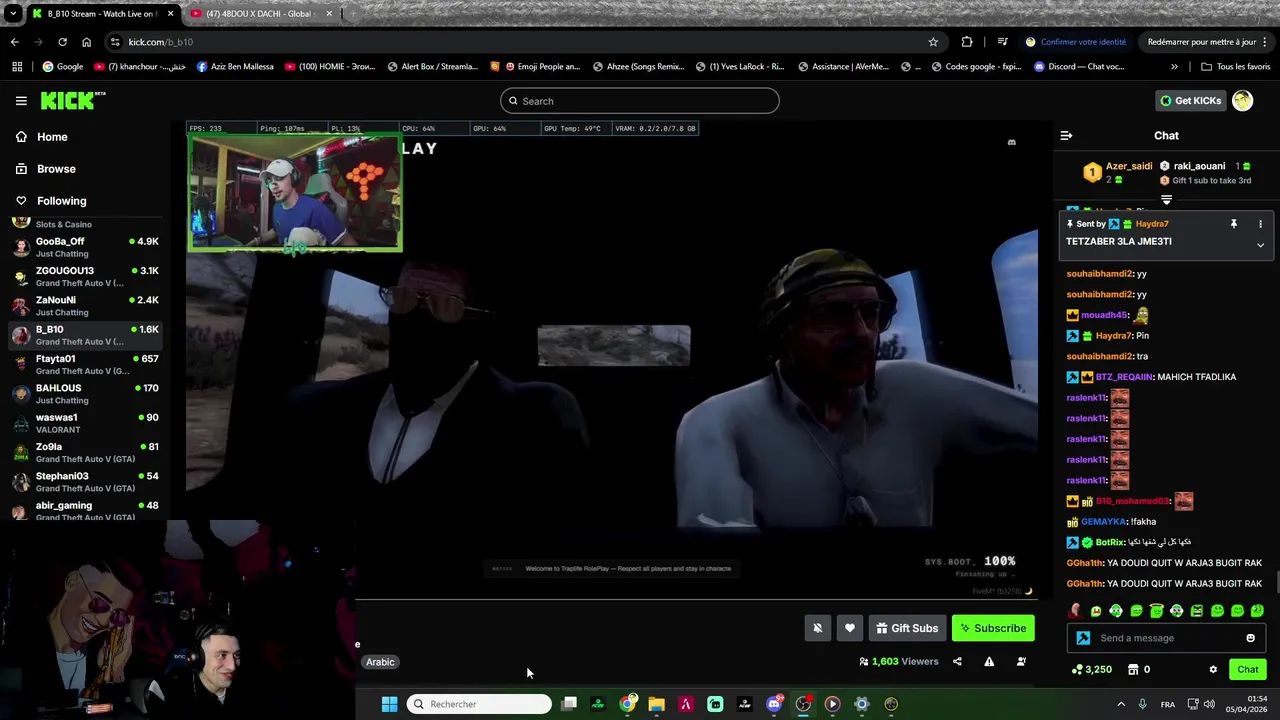Send message with Chat button
Image resolution: width=1280 pixels, height=720 pixels.
coord(1248,670)
